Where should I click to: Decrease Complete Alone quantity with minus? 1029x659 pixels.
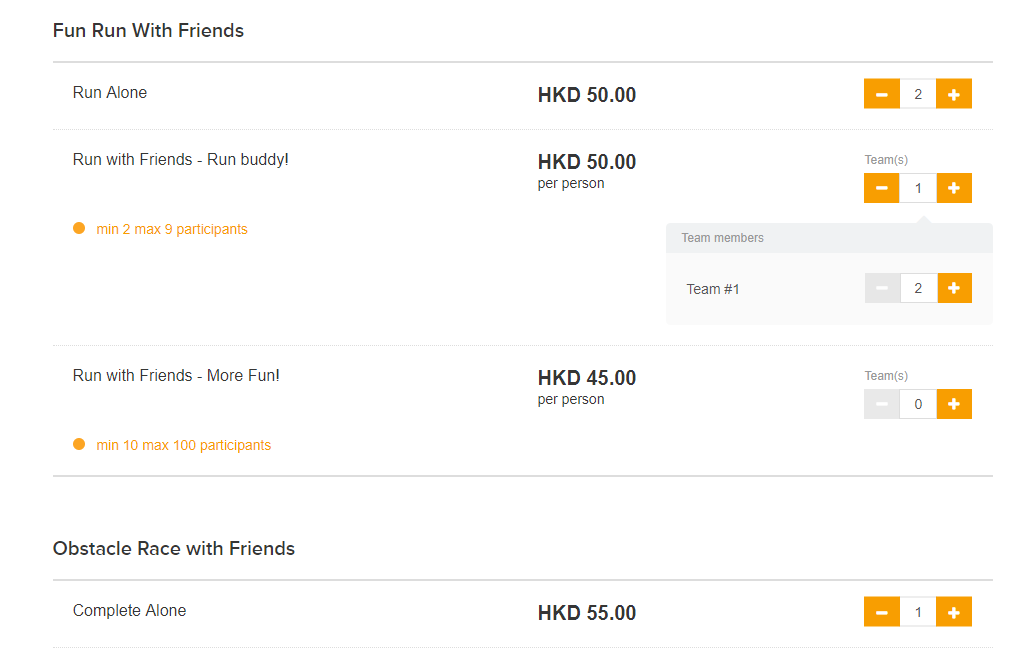coord(881,612)
